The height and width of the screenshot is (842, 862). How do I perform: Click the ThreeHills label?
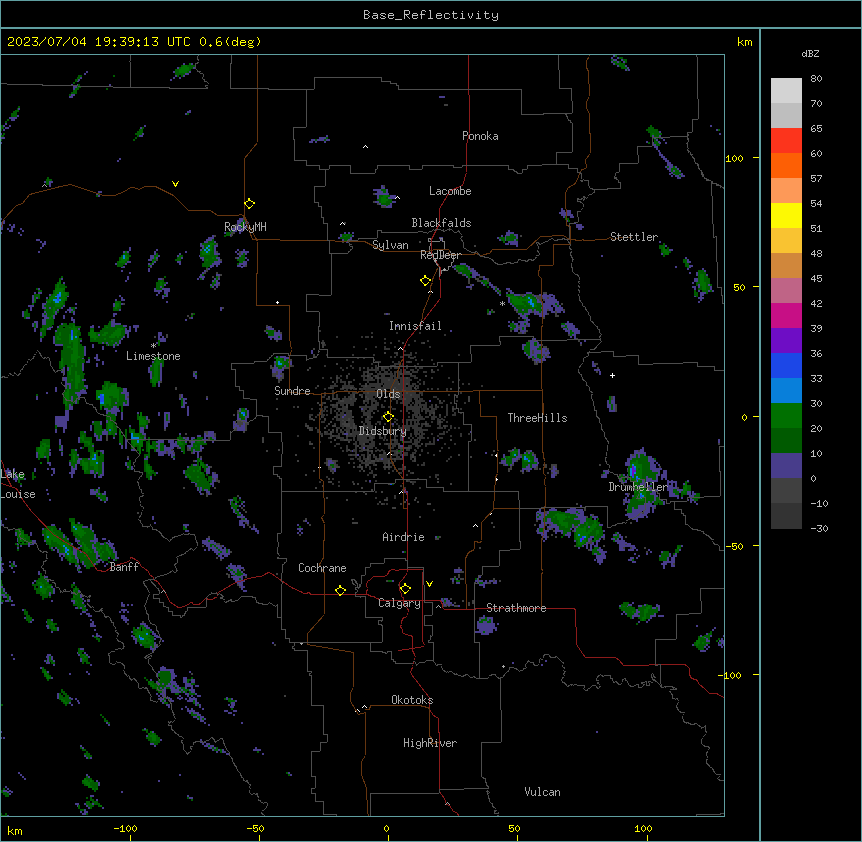(x=537, y=418)
